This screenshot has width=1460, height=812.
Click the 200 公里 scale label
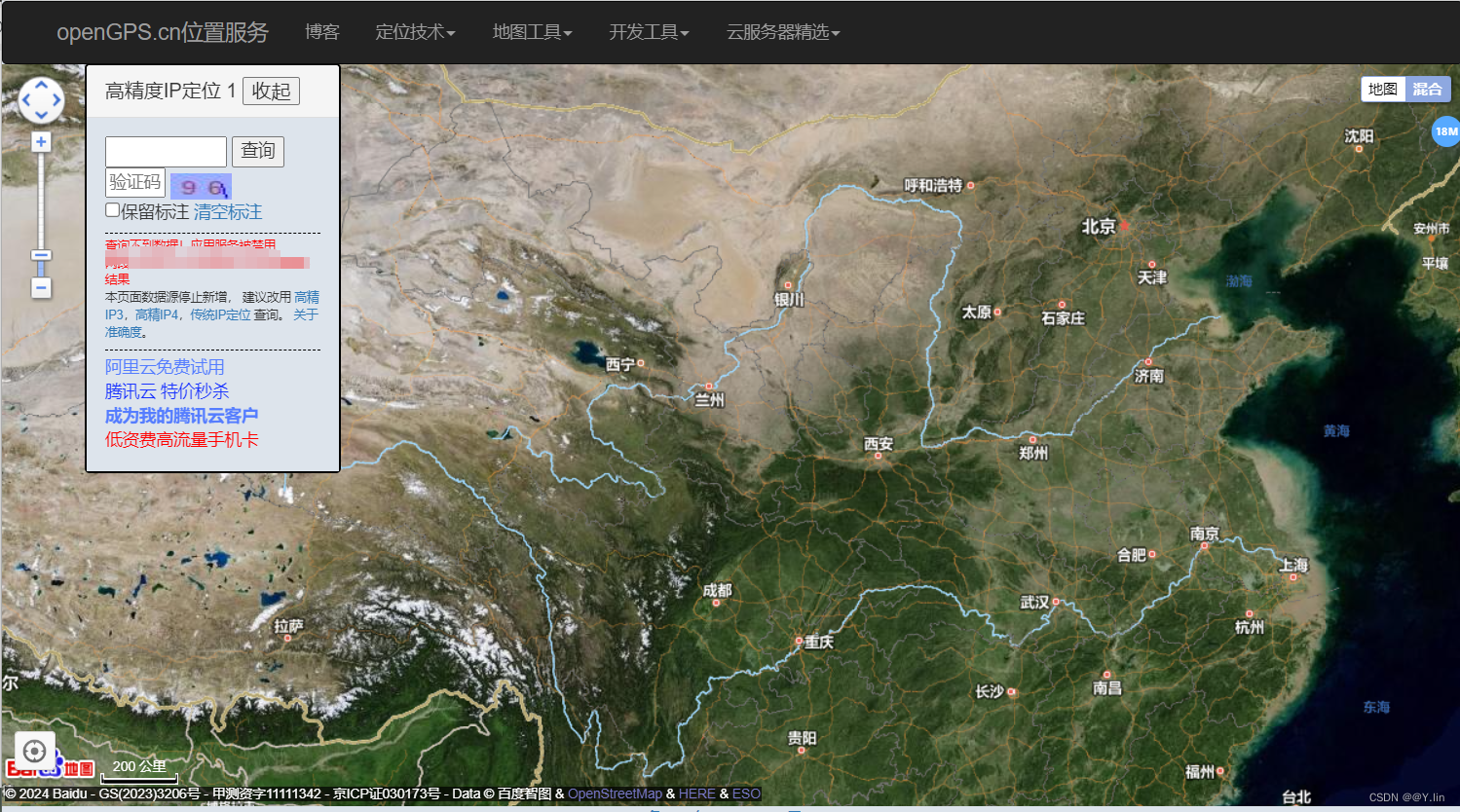(x=139, y=766)
